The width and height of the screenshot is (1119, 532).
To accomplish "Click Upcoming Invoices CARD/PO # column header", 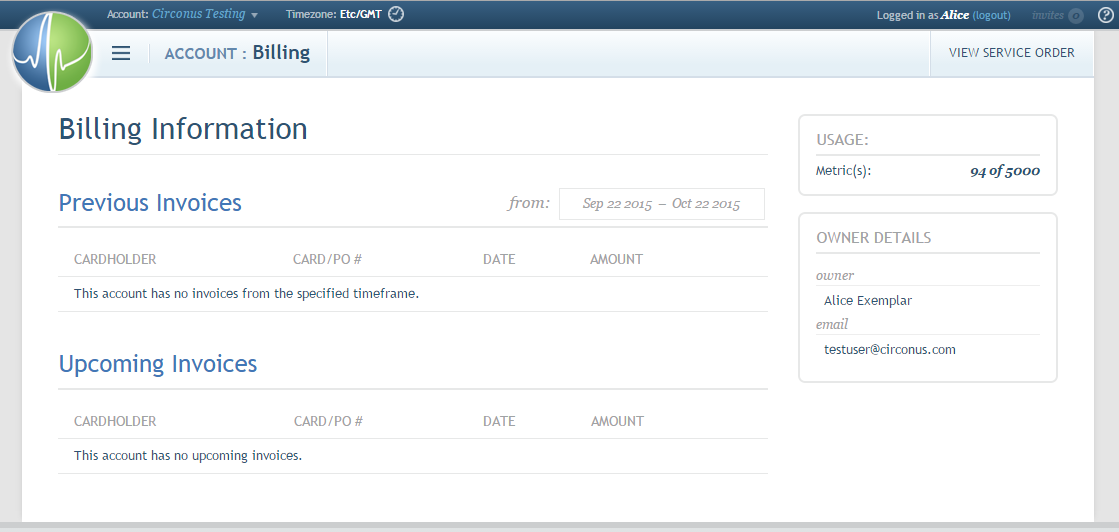I will coord(328,421).
